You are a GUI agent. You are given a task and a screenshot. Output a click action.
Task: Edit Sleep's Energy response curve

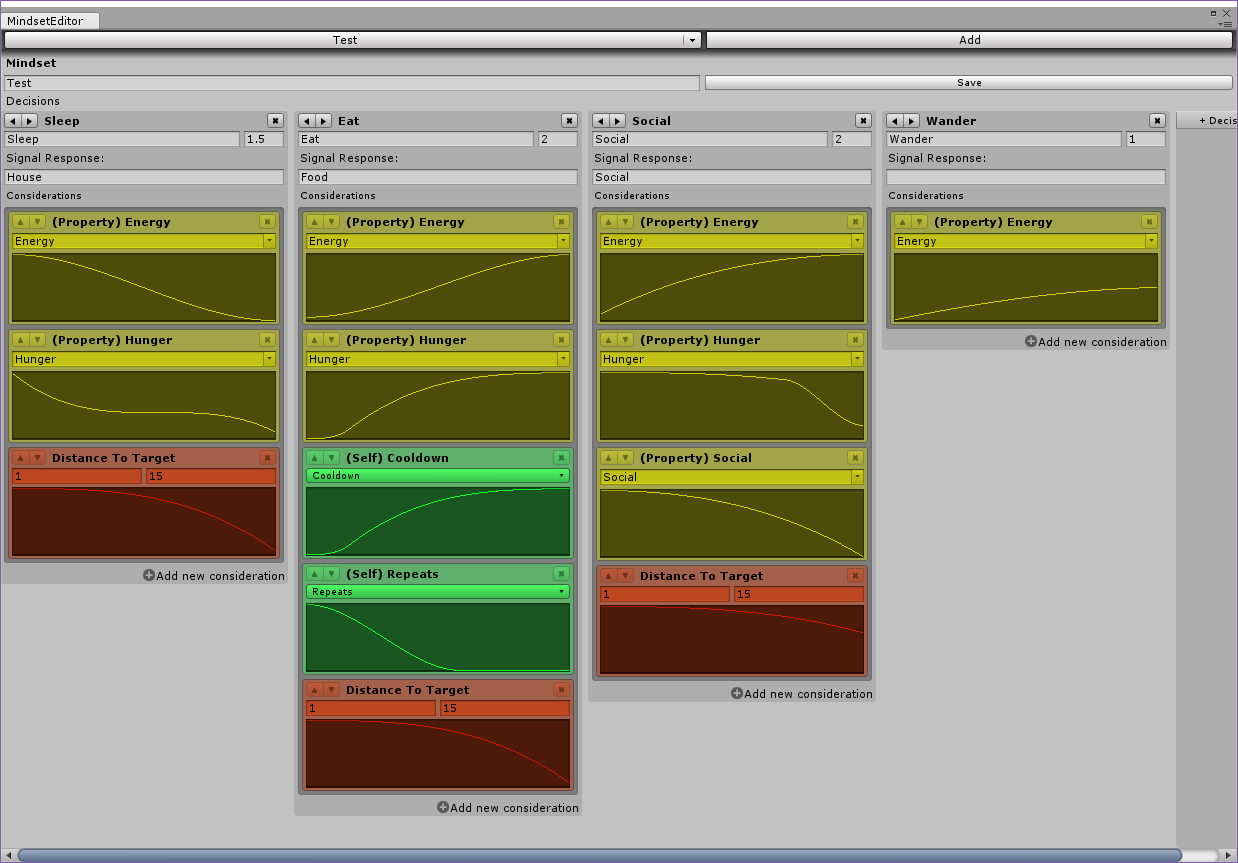(144, 288)
